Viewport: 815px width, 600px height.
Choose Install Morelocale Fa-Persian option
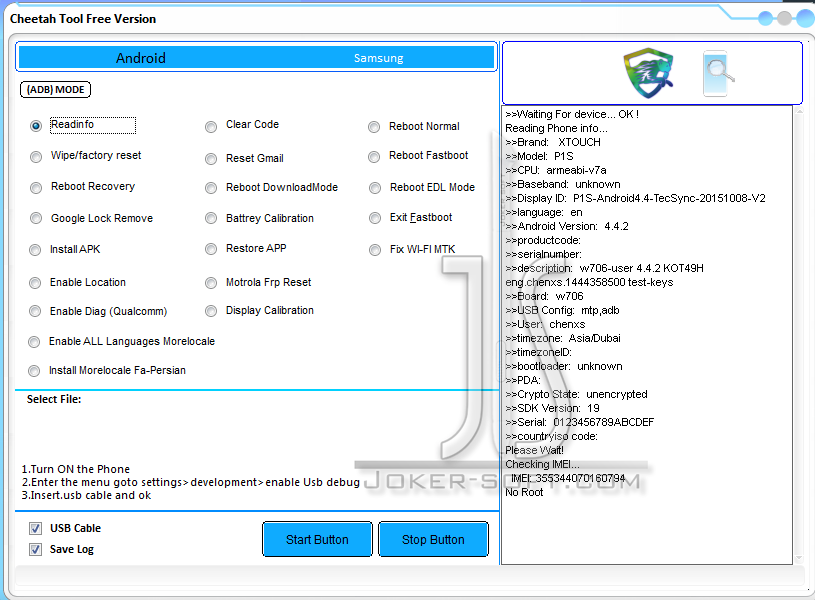click(x=34, y=371)
